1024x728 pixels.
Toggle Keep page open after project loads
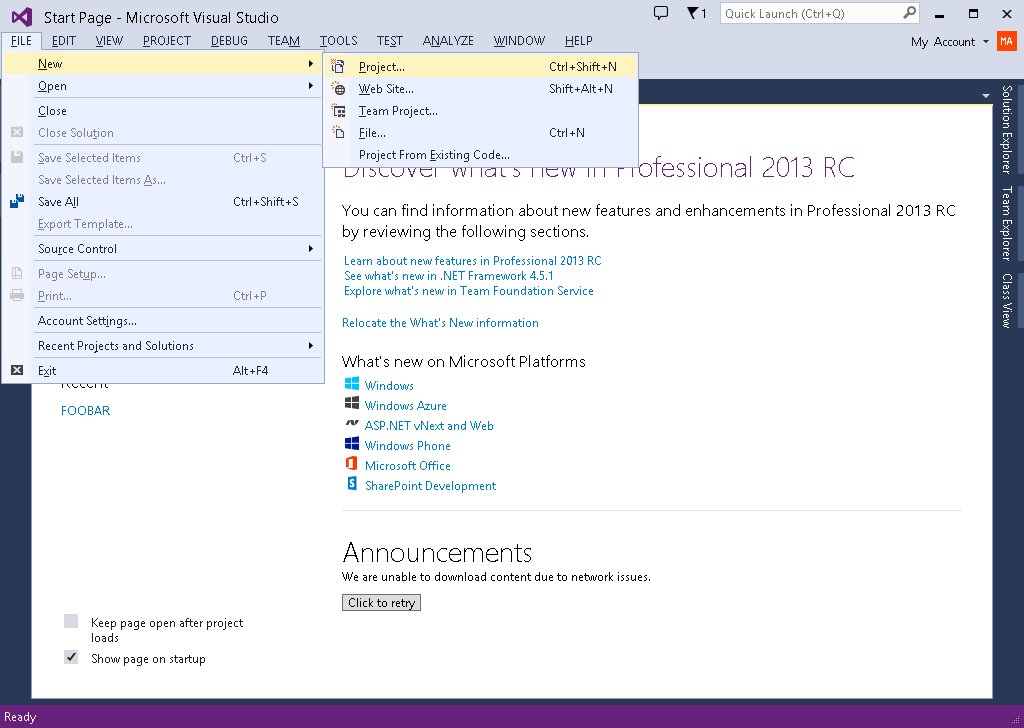71,621
